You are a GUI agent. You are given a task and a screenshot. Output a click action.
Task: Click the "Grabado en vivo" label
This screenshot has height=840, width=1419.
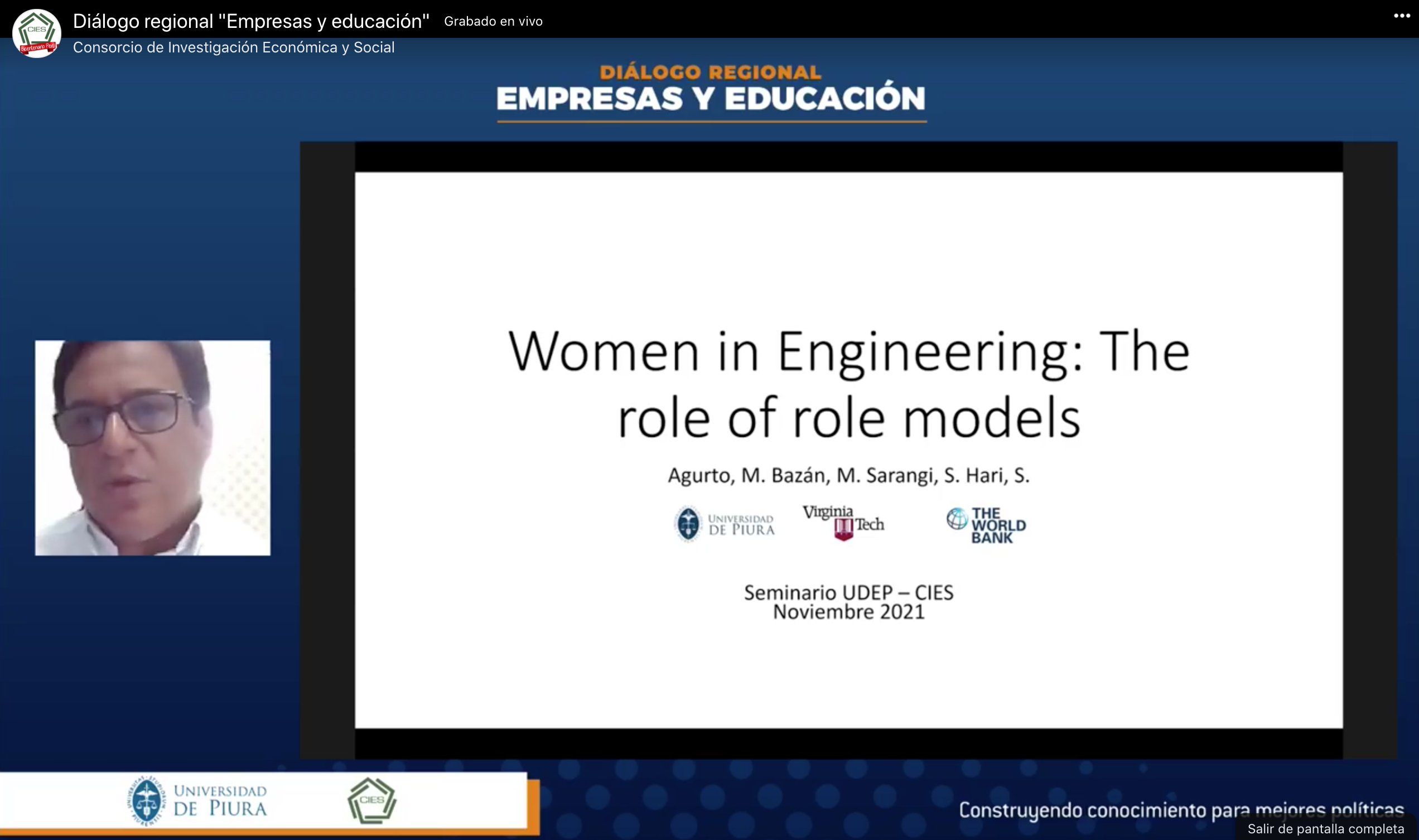click(493, 22)
